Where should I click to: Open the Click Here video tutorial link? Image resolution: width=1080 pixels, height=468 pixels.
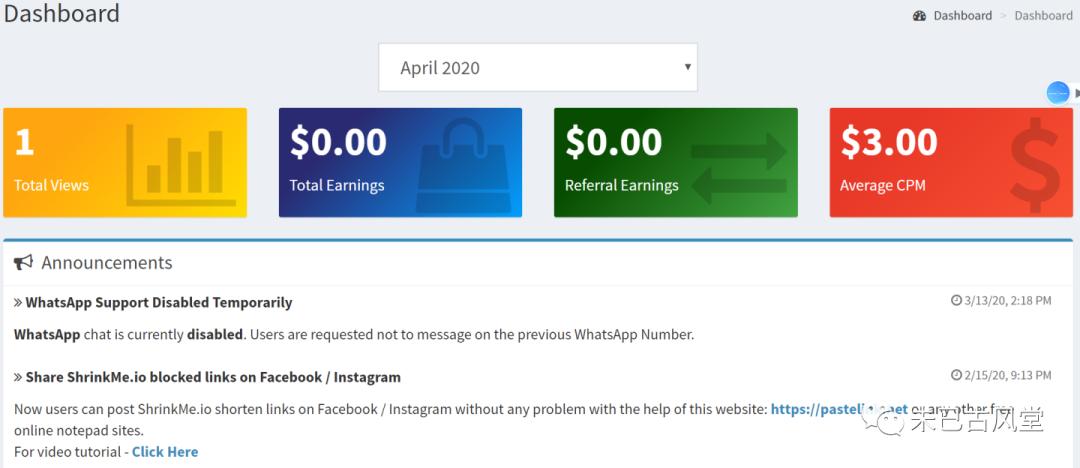pos(165,452)
